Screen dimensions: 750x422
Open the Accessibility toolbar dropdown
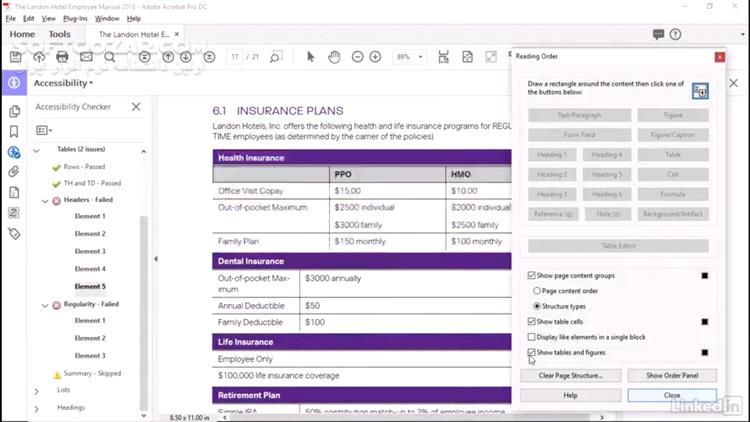[63, 83]
